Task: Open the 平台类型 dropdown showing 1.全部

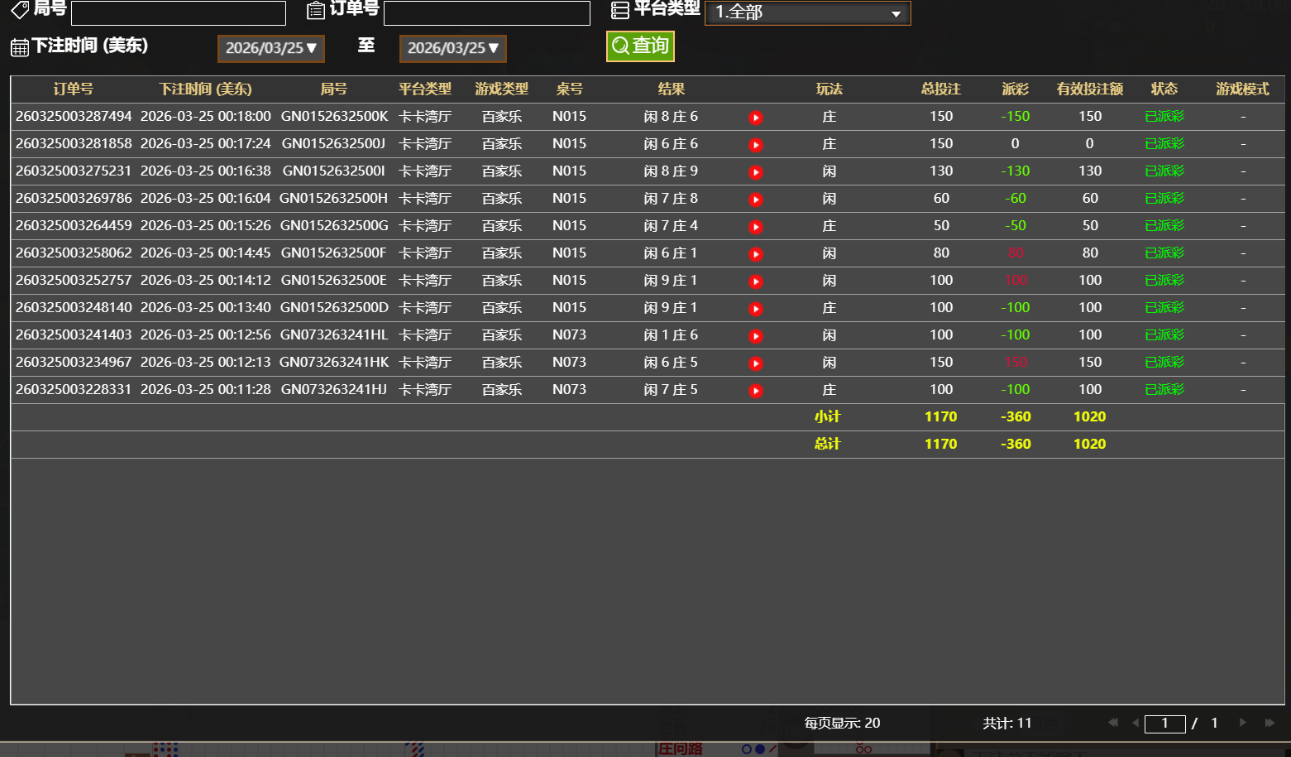Action: pos(807,13)
